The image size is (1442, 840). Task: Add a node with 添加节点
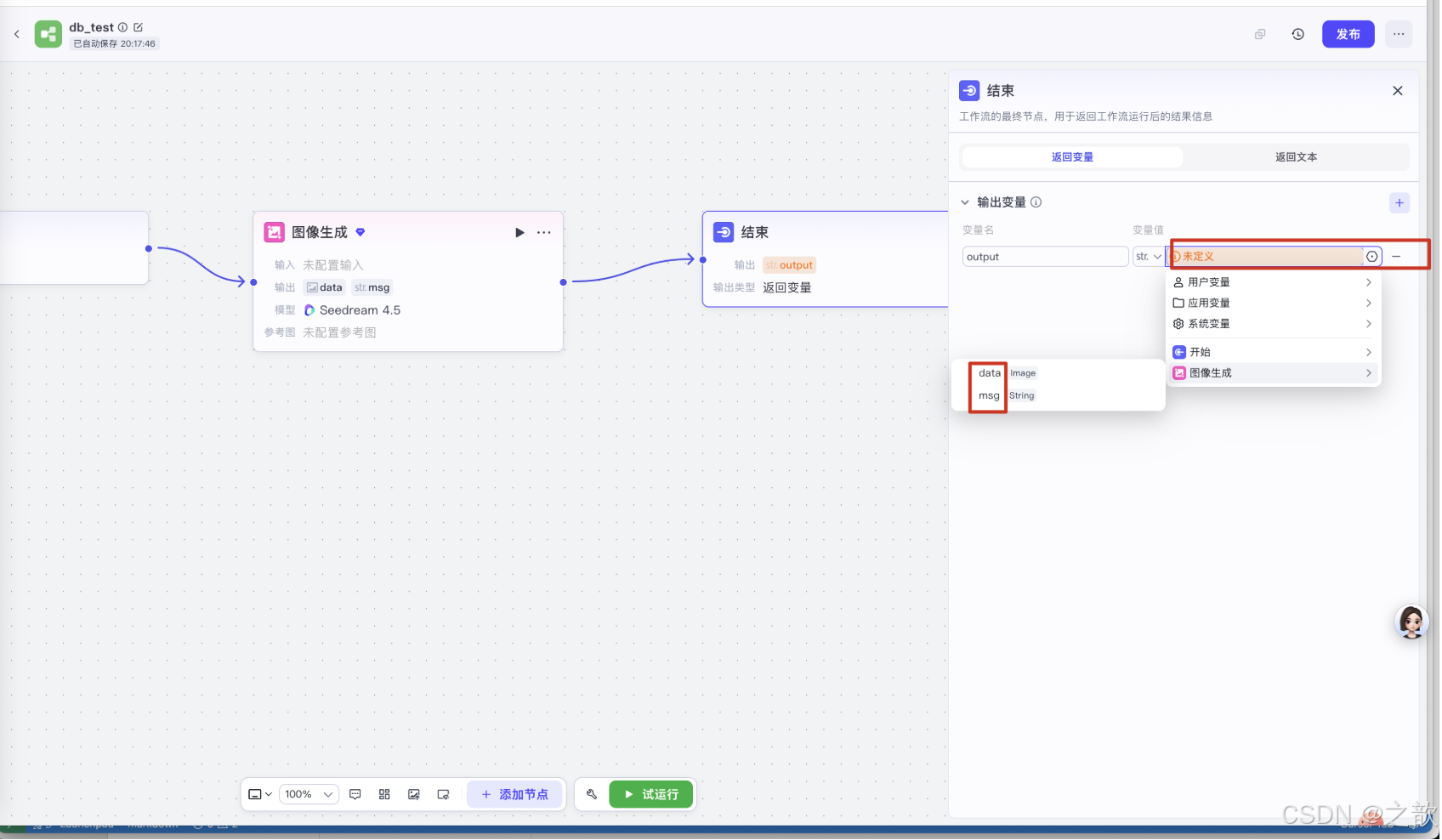point(514,795)
